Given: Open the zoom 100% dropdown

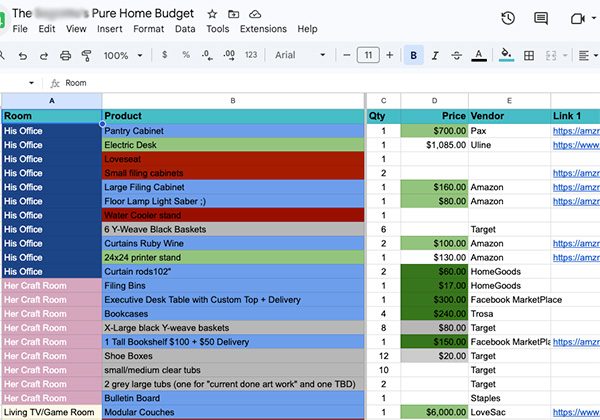Looking at the screenshot, I should (x=123, y=56).
